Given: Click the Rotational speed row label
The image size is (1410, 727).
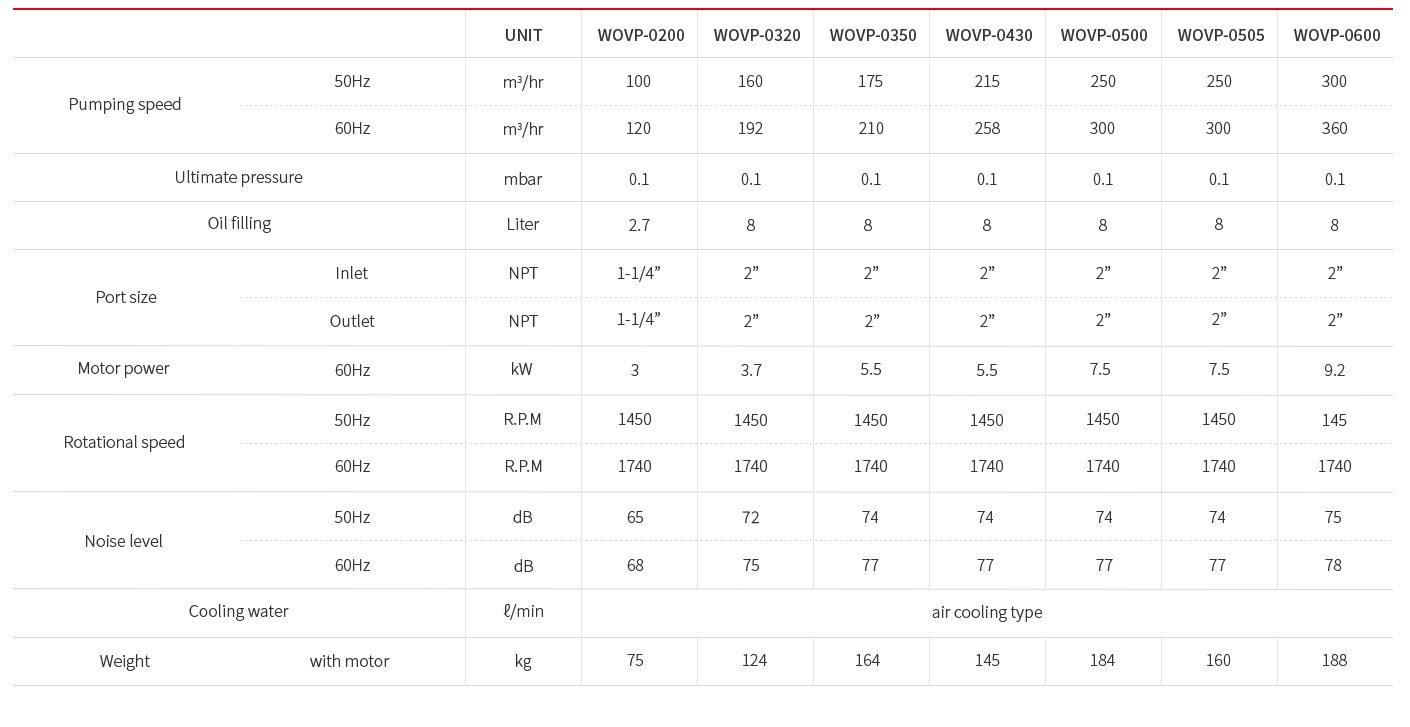Looking at the screenshot, I should [124, 442].
